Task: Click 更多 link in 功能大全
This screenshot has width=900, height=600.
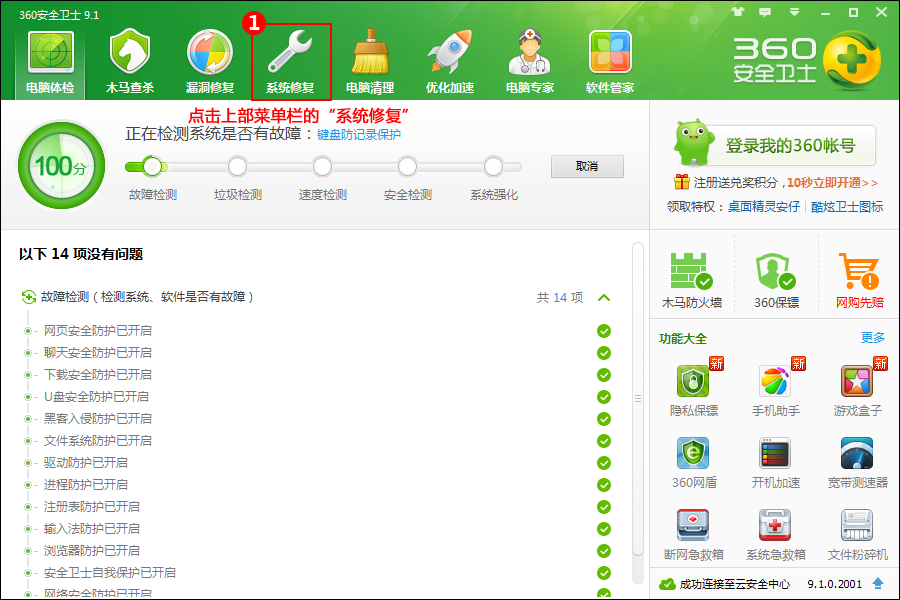Action: [872, 338]
